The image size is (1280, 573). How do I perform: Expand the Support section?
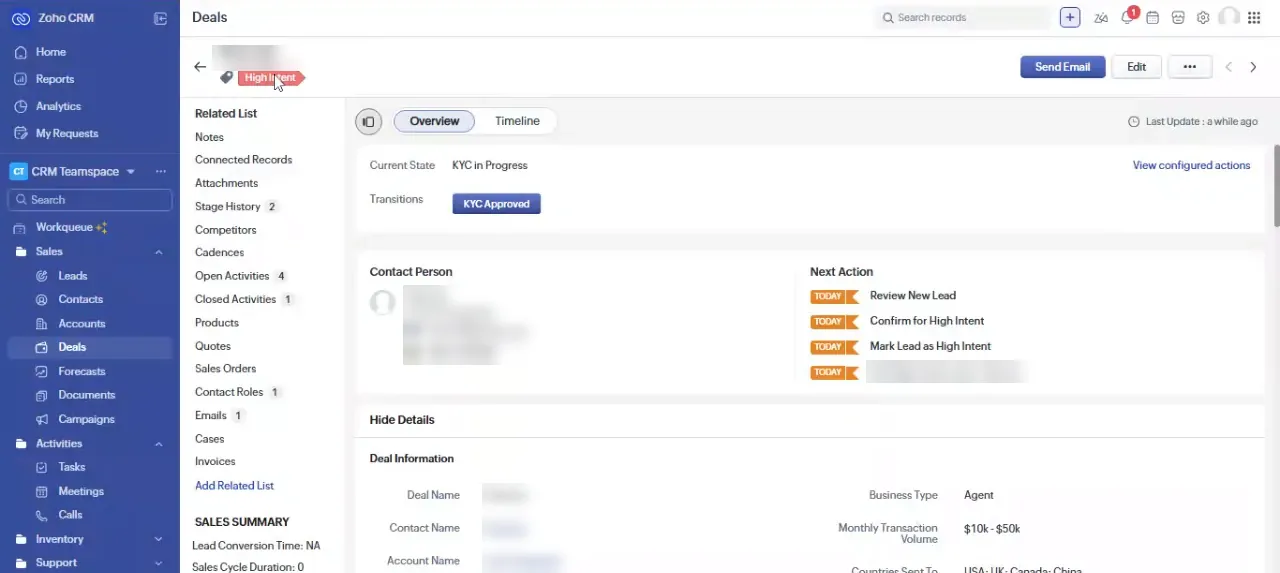(158, 563)
